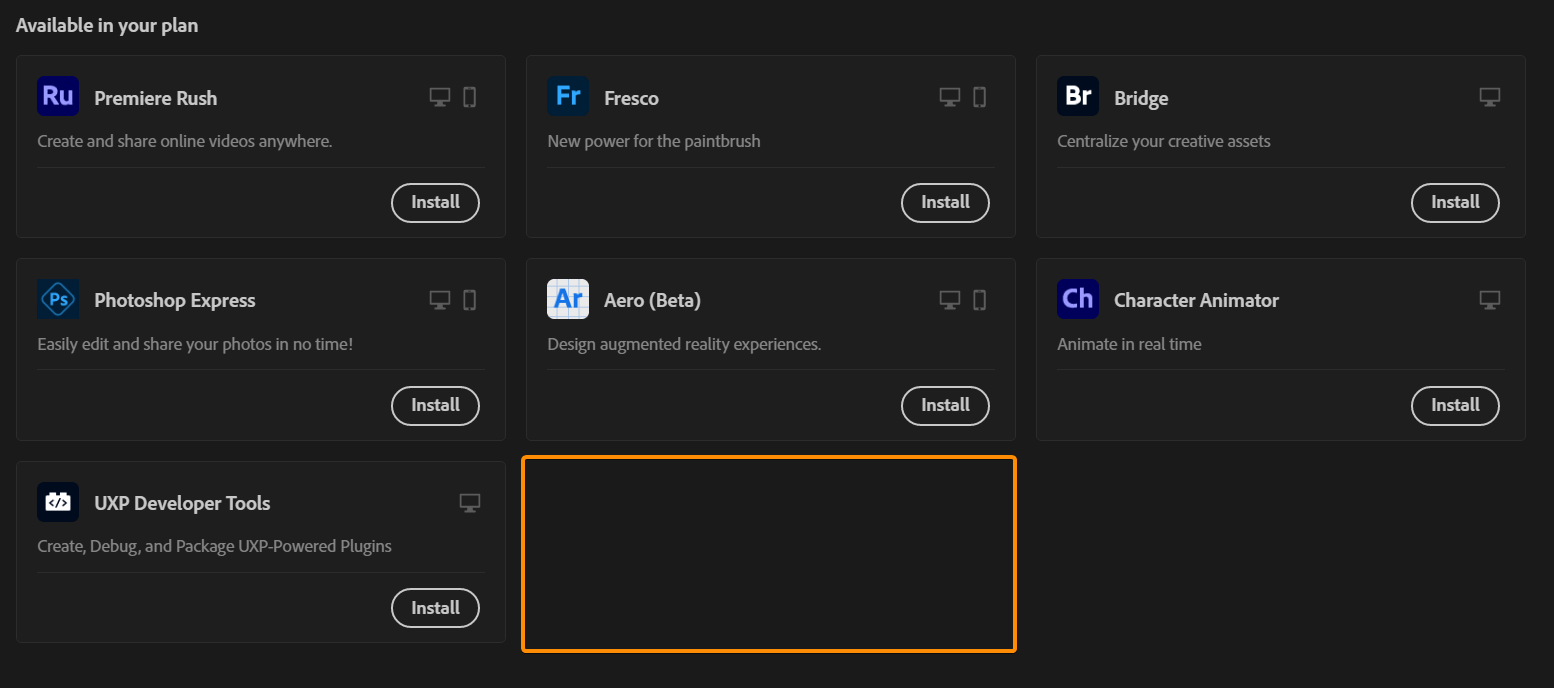Click the mobile icon on Photoshop Express card
1554x688 pixels.
[x=469, y=299]
